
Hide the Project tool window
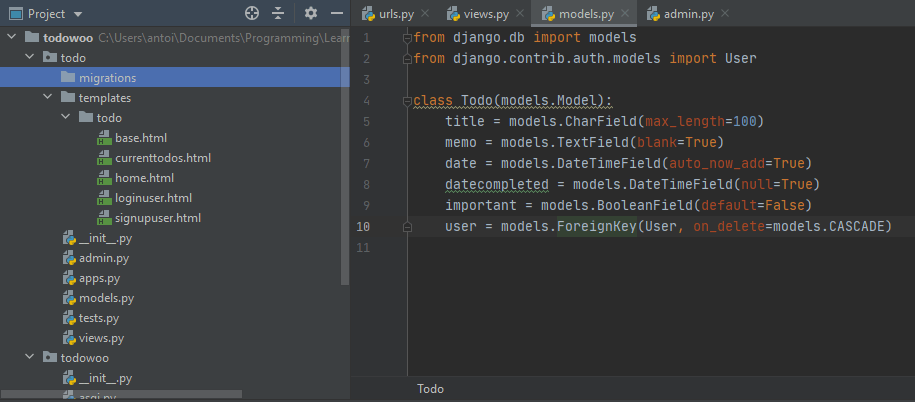(x=337, y=13)
